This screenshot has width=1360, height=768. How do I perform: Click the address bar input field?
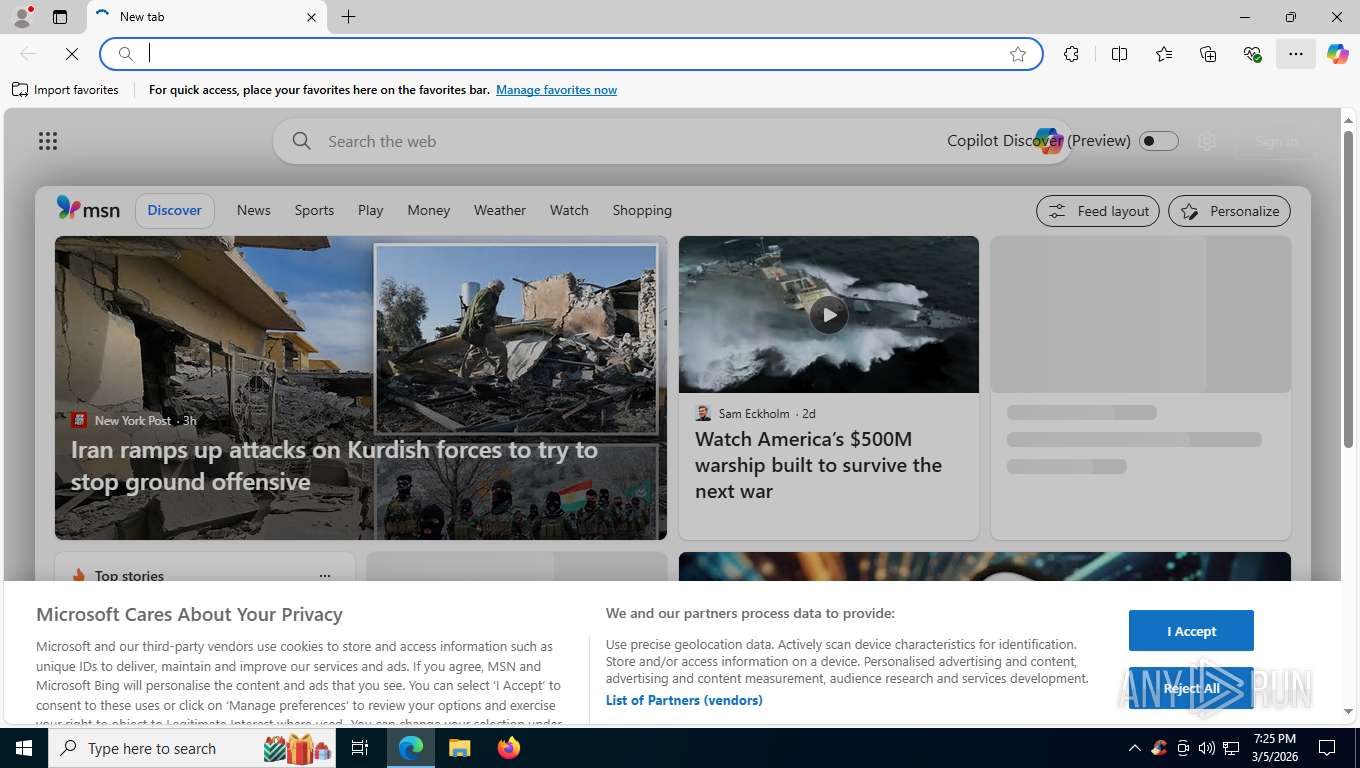570,54
